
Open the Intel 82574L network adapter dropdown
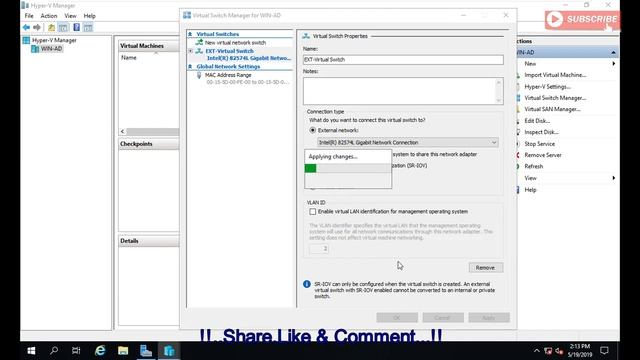[408, 142]
